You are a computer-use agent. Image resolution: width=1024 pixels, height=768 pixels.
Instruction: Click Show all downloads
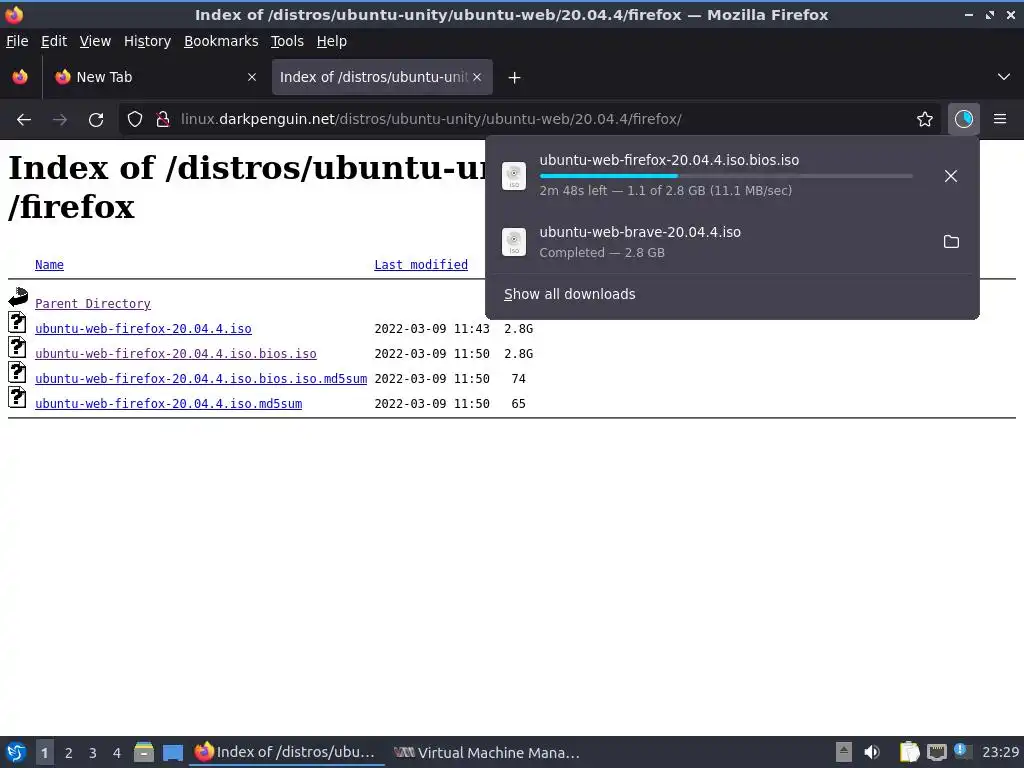pos(569,295)
